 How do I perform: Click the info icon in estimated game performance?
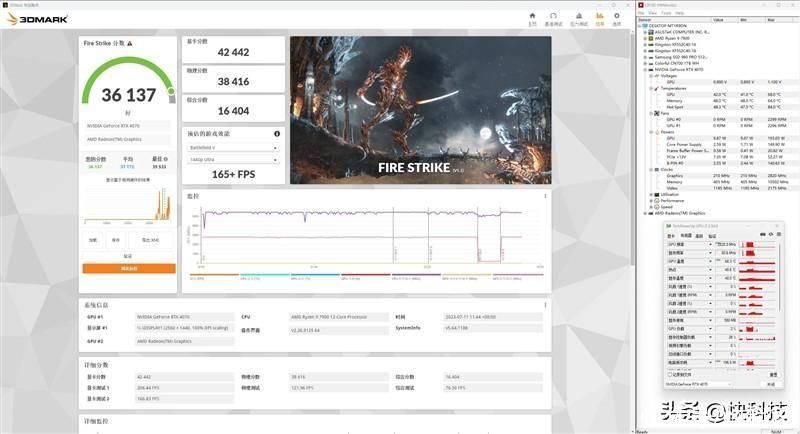277,134
